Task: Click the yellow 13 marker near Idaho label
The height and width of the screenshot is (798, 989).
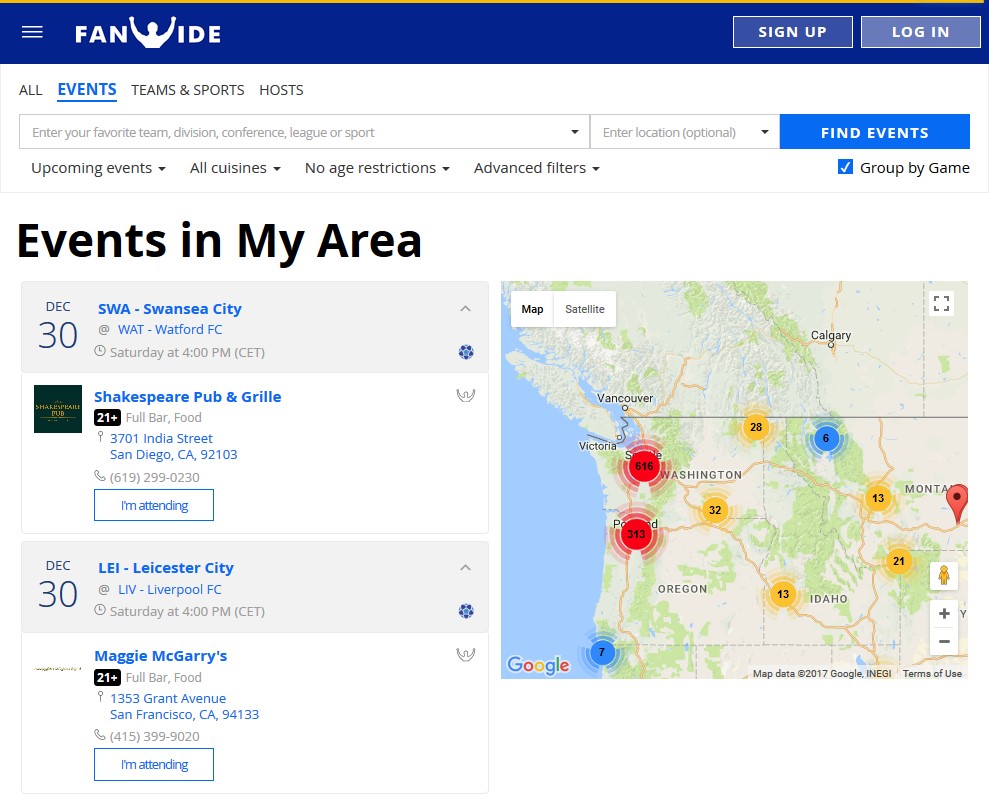Action: pyautogui.click(x=783, y=594)
